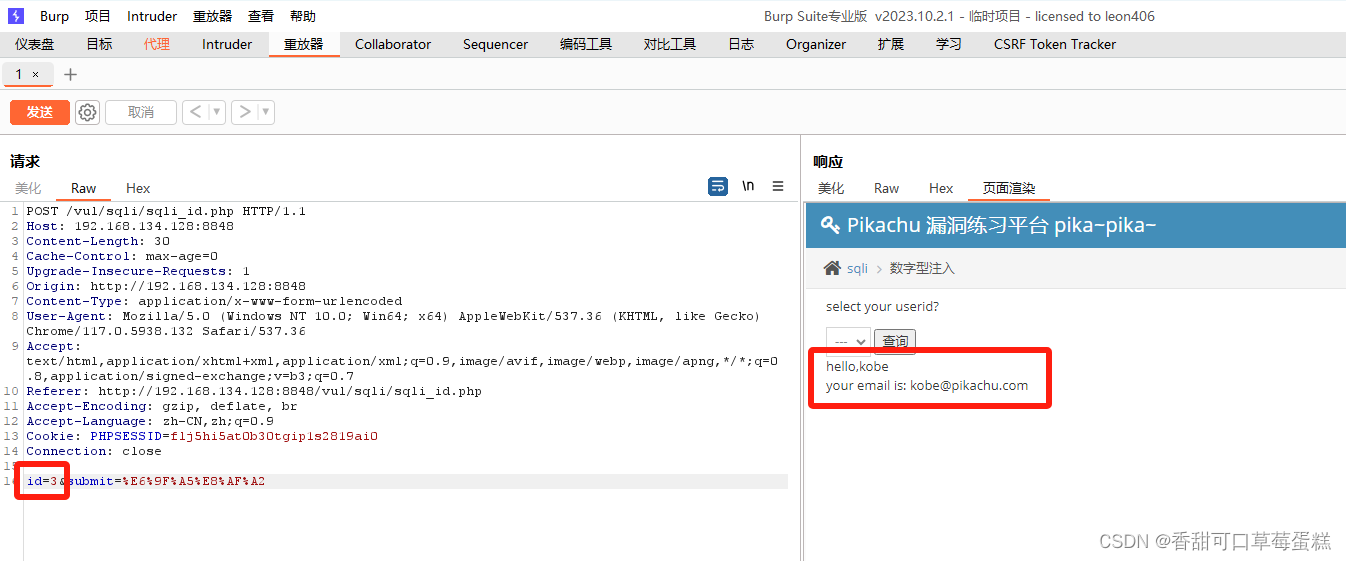Click the Host header line
The height and width of the screenshot is (561, 1346).
[130, 226]
